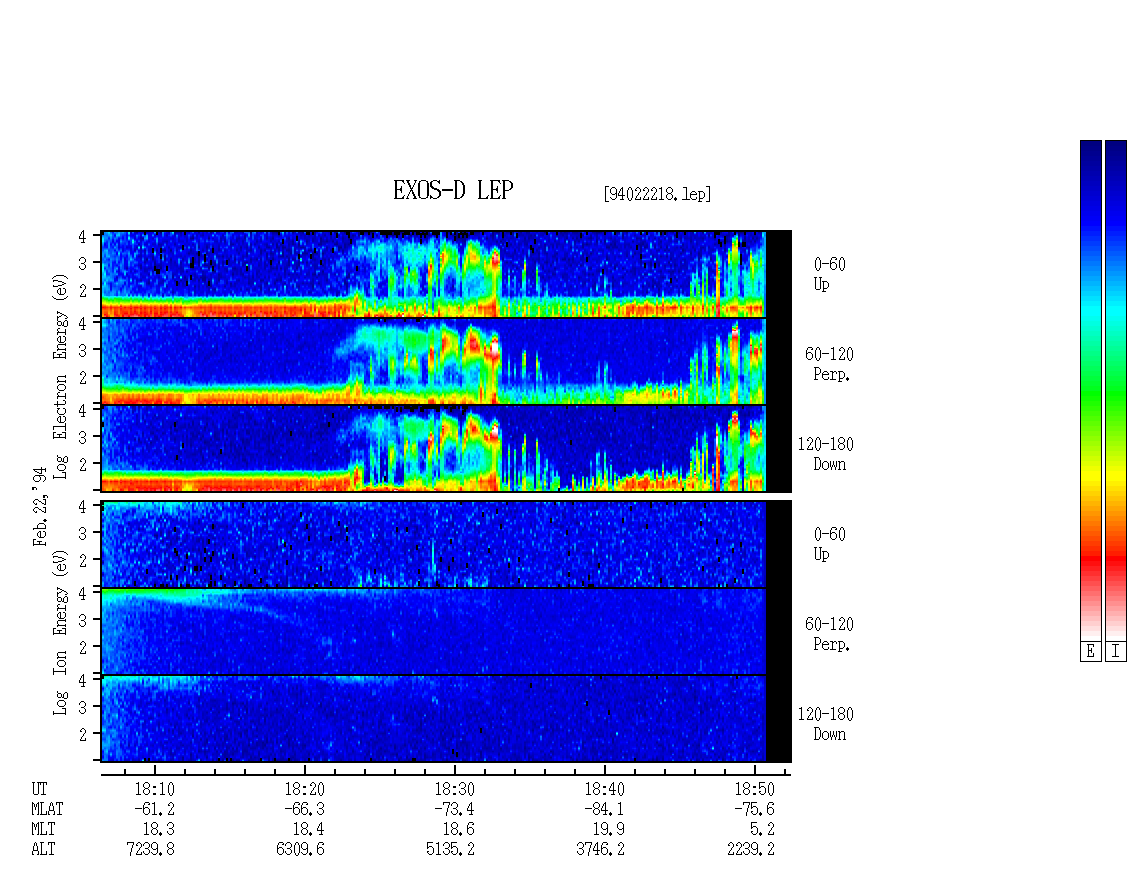
Task: Click the ALT value 2239.2
Action: pos(751,850)
